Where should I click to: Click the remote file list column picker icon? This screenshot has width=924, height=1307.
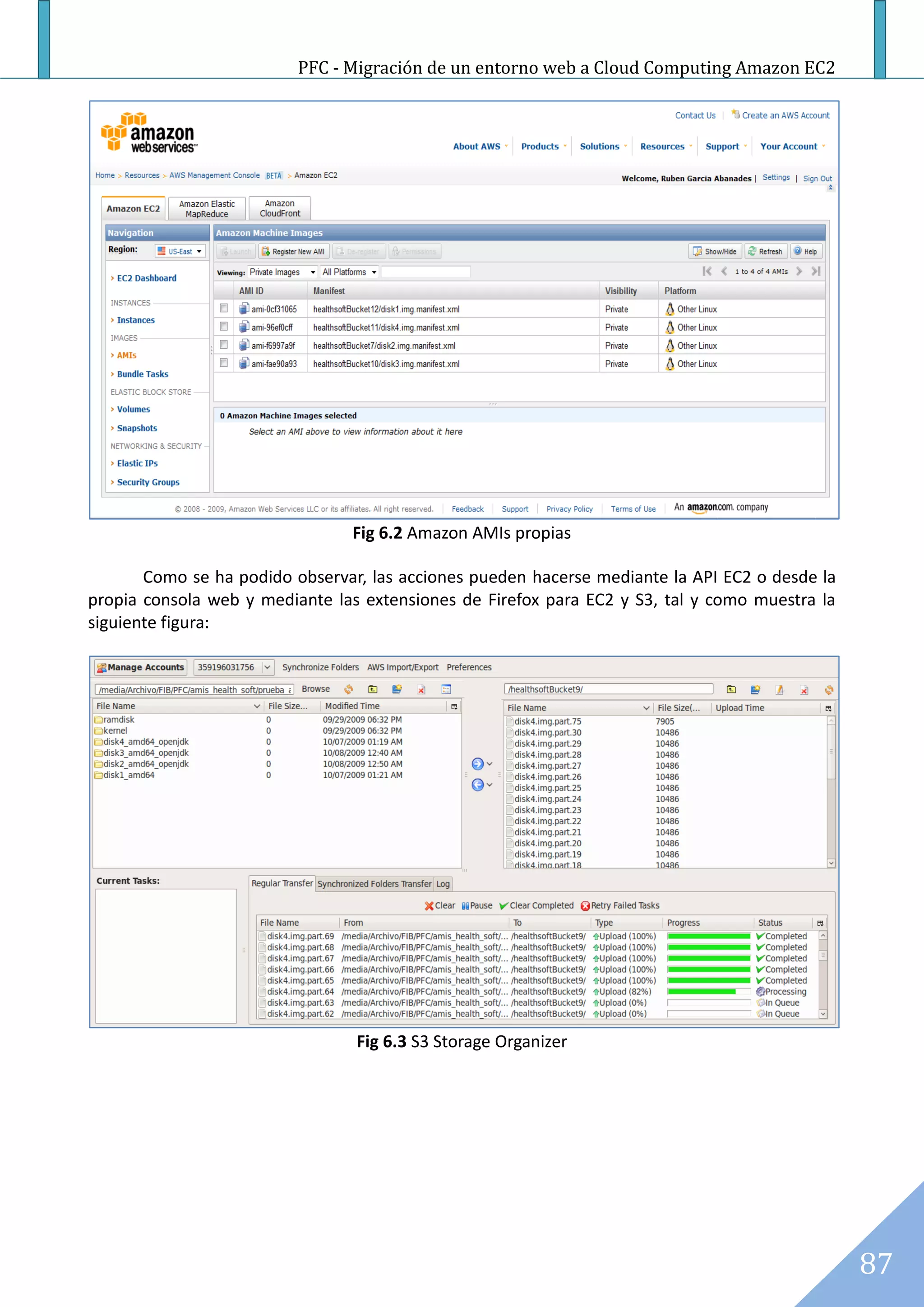pos(828,708)
